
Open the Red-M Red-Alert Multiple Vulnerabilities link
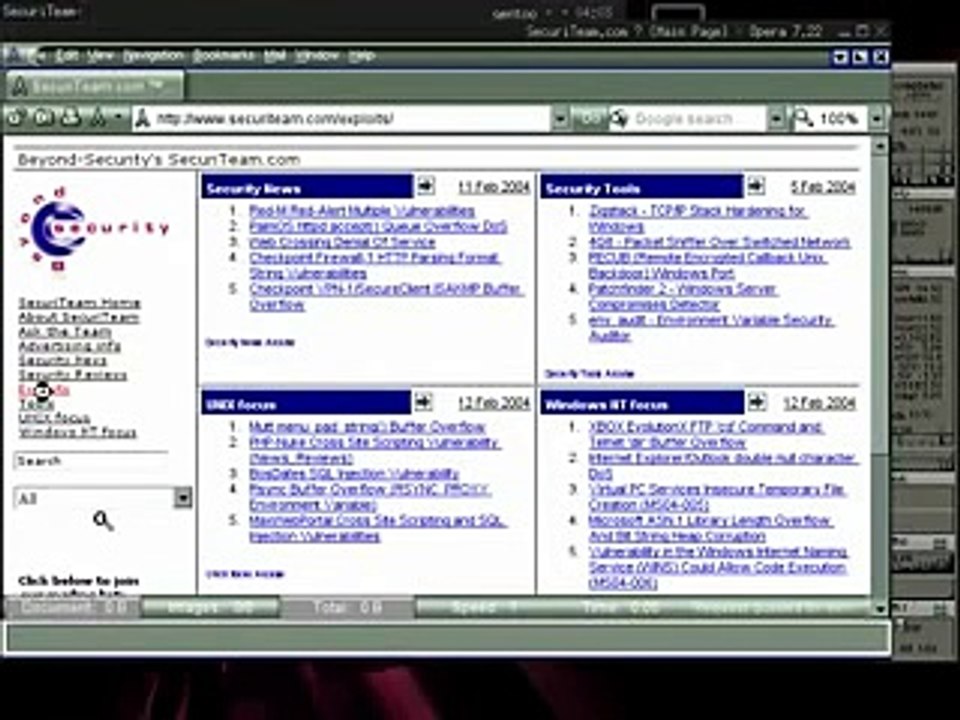(x=362, y=211)
